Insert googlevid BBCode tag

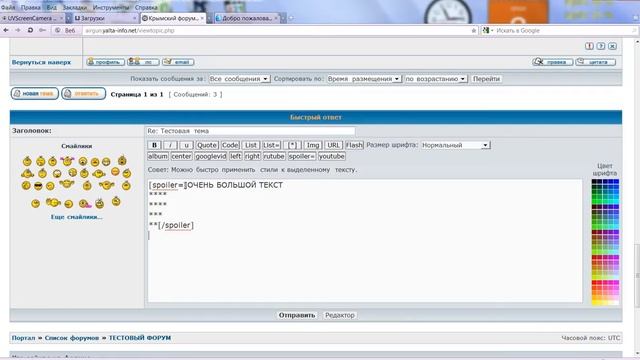[211, 156]
